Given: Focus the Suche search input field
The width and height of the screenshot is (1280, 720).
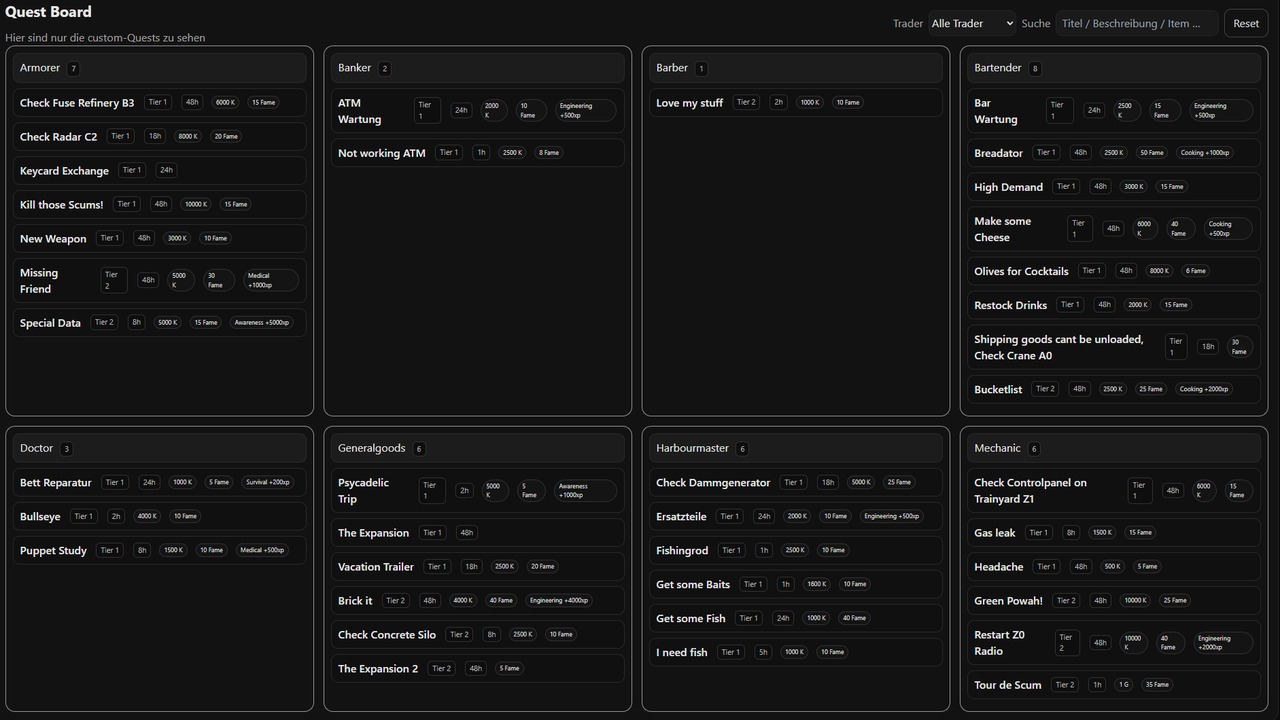Looking at the screenshot, I should [x=1136, y=23].
